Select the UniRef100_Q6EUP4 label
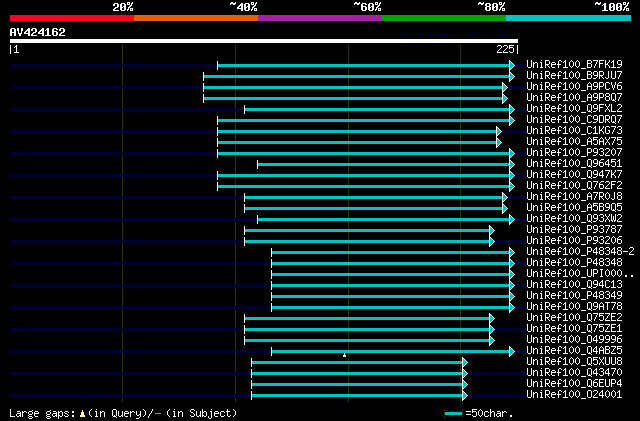Viewport: 640px width, 421px height. [574, 384]
